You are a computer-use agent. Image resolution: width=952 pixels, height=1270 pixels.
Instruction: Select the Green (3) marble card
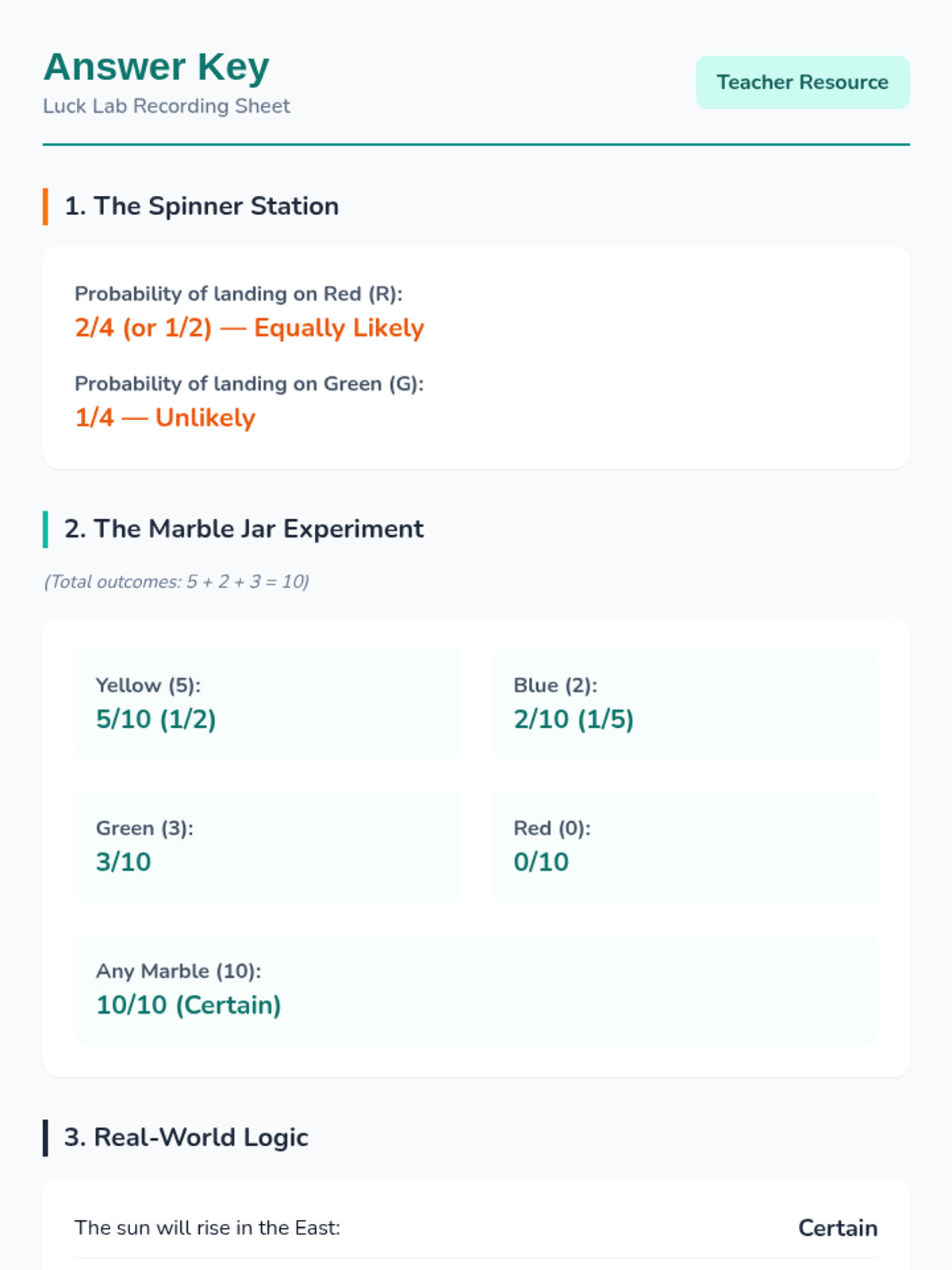pos(267,847)
